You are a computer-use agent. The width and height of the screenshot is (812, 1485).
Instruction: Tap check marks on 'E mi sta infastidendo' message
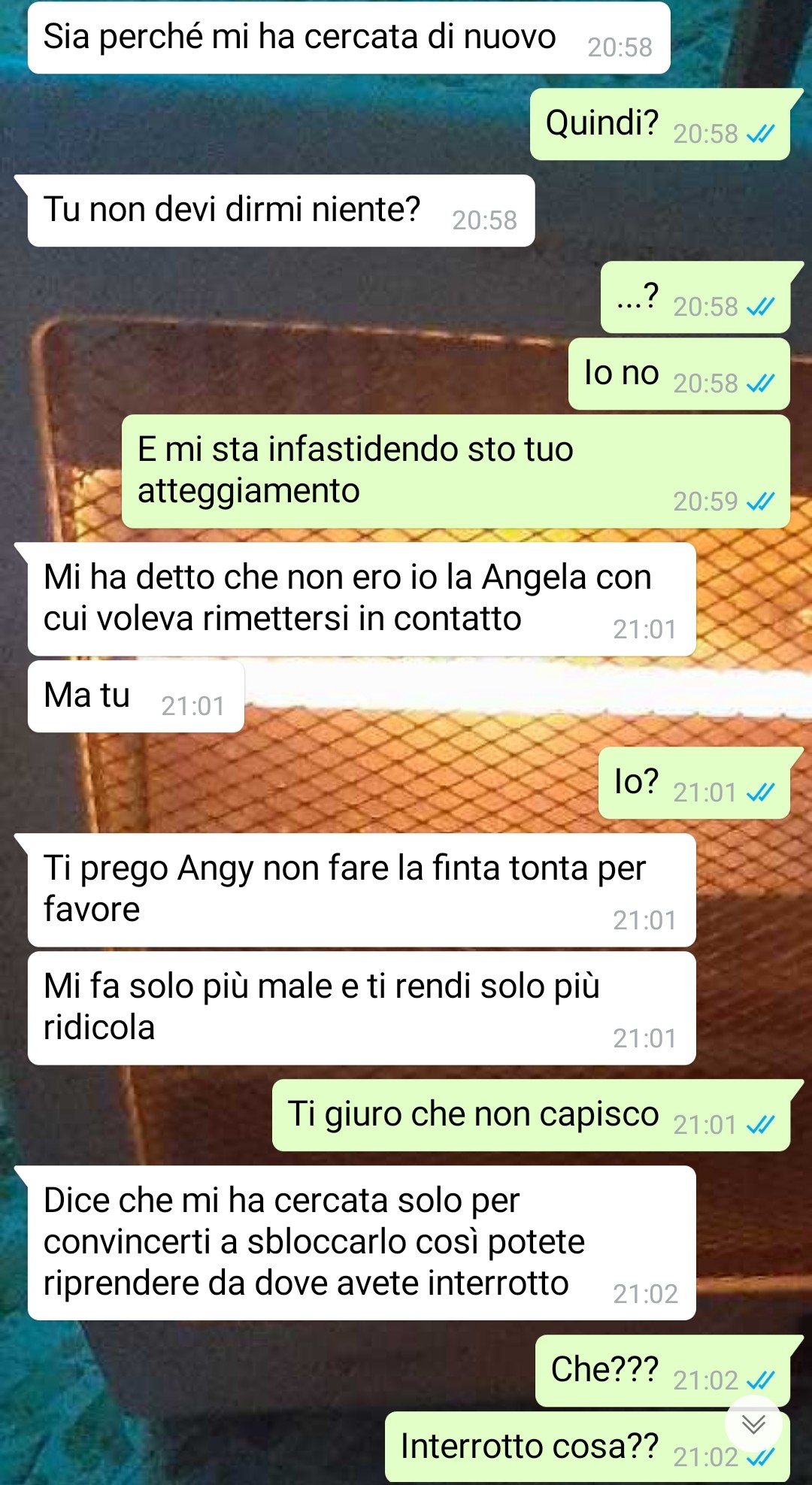coord(761,501)
